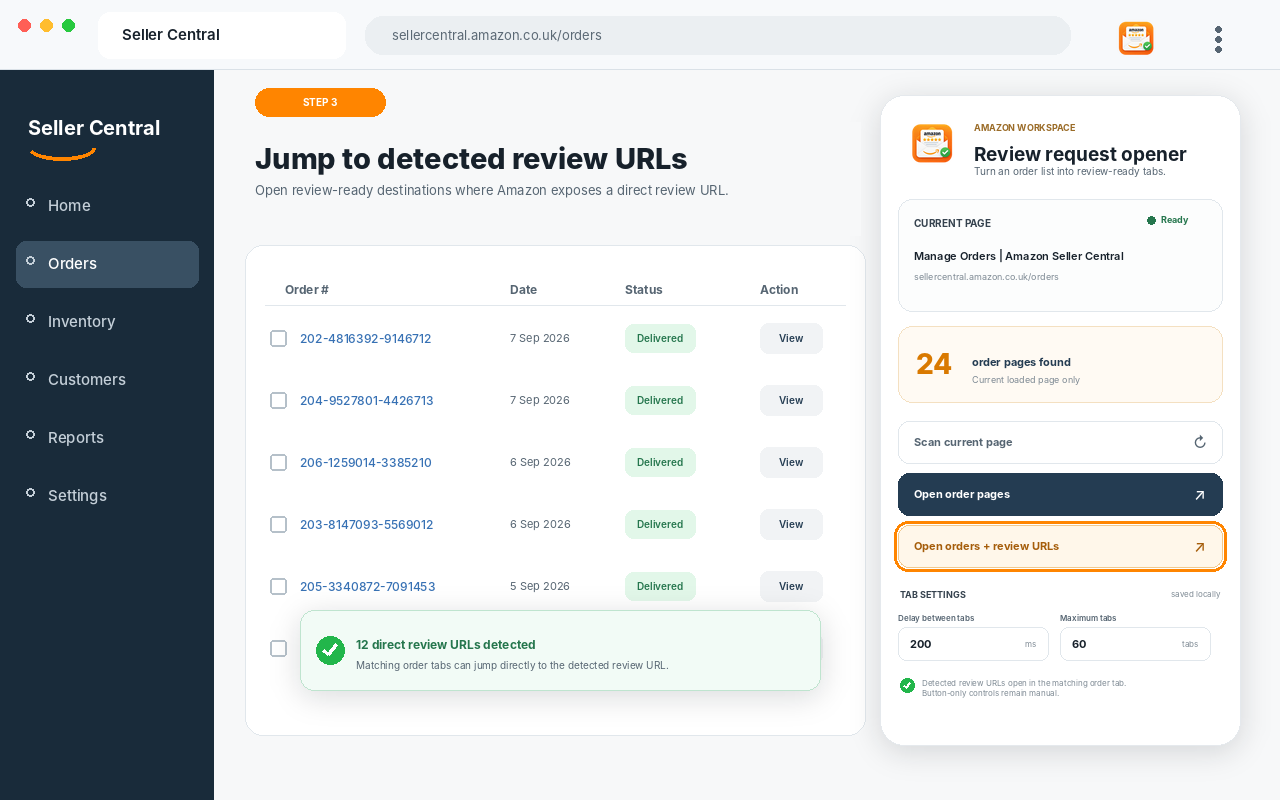This screenshot has width=1280, height=800.
Task: View order 205-3340872-7091453
Action: point(791,586)
